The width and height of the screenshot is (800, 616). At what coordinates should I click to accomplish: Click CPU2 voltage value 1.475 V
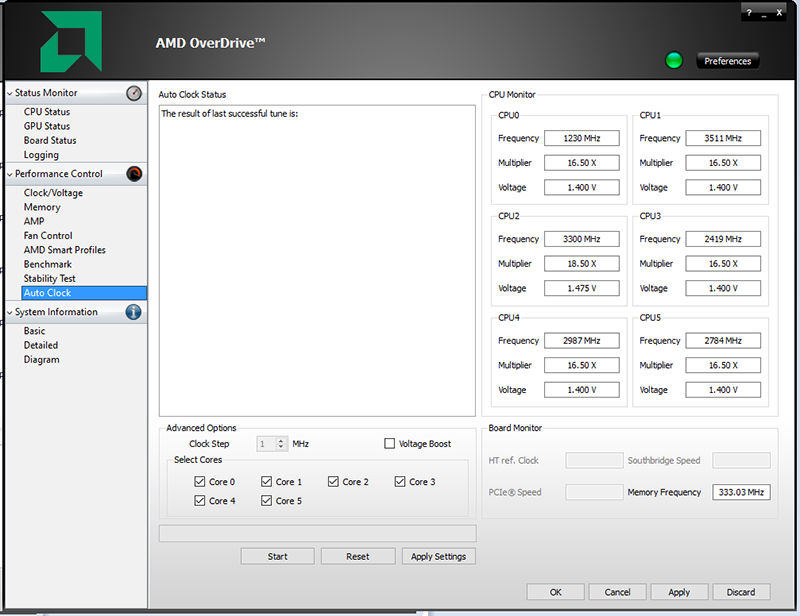(582, 288)
